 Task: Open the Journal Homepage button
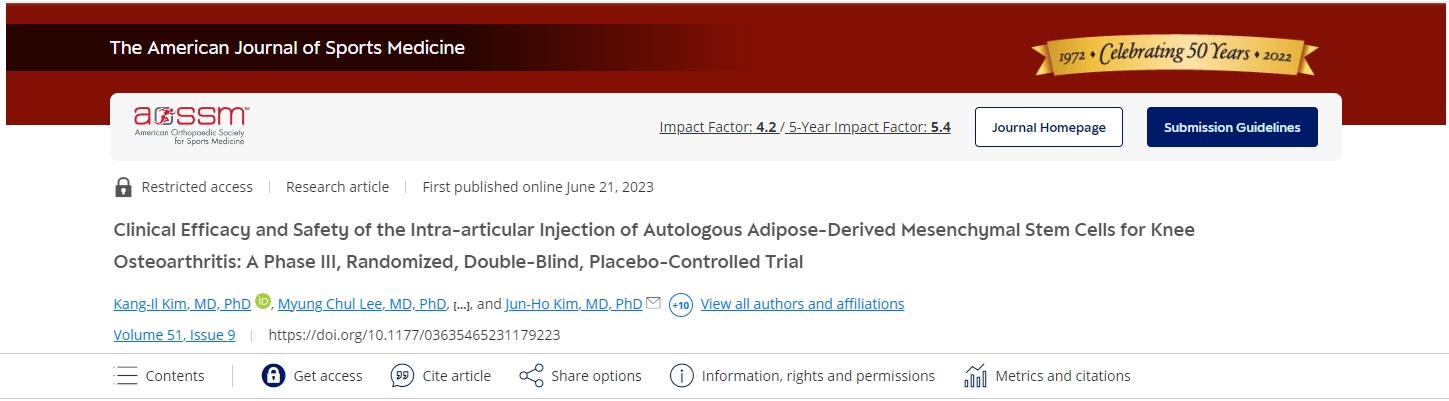pyautogui.click(x=1048, y=127)
